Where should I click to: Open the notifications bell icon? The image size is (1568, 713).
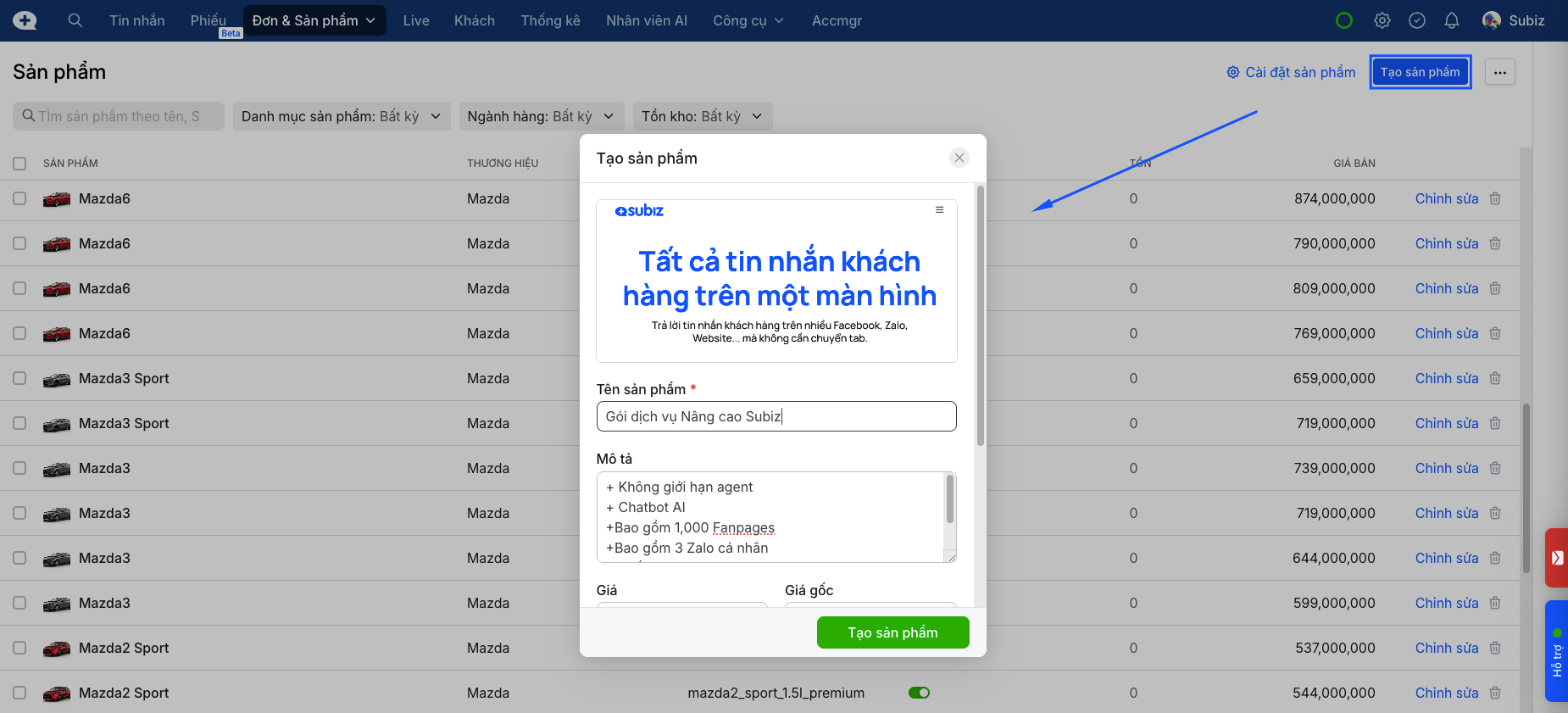coord(1452,20)
